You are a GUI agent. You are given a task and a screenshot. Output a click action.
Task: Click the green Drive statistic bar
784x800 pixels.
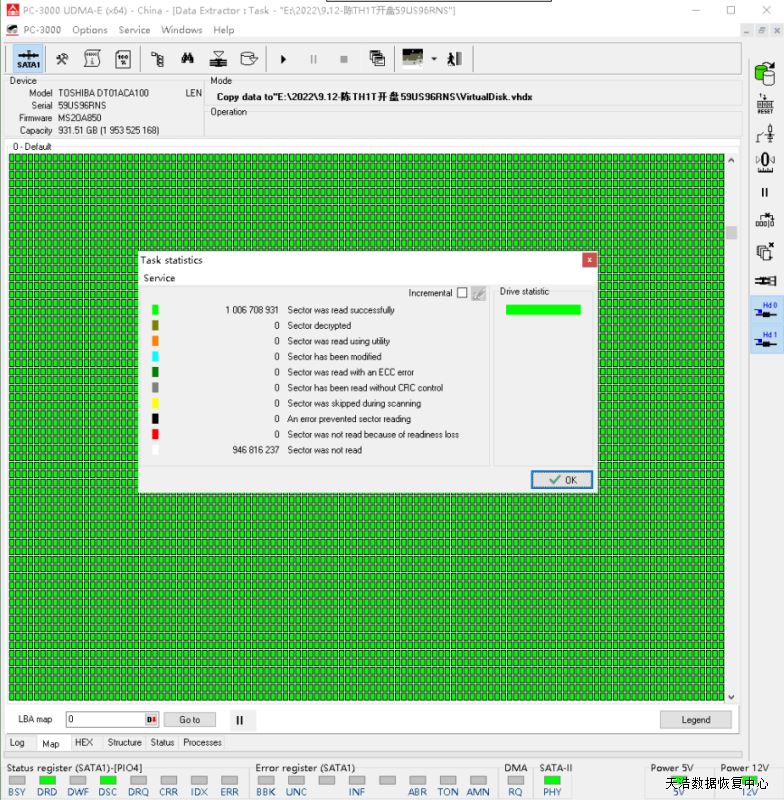pos(543,310)
